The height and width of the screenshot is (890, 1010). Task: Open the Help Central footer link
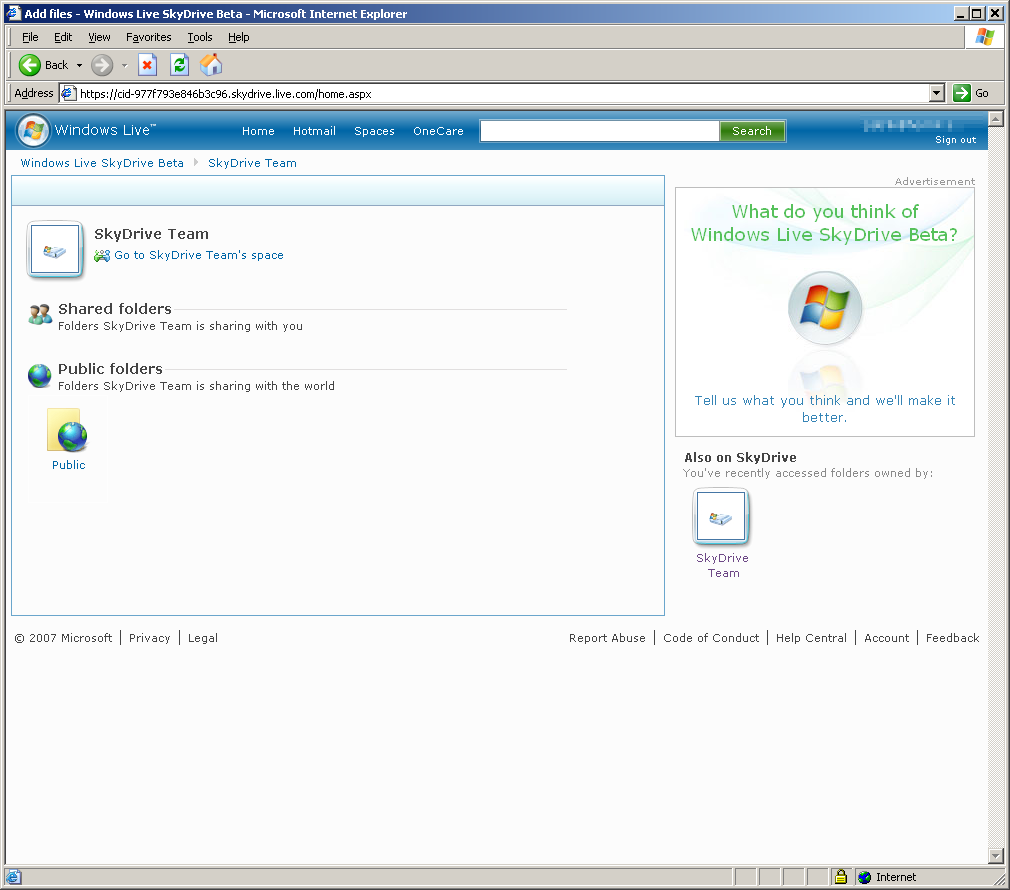pyautogui.click(x=811, y=638)
